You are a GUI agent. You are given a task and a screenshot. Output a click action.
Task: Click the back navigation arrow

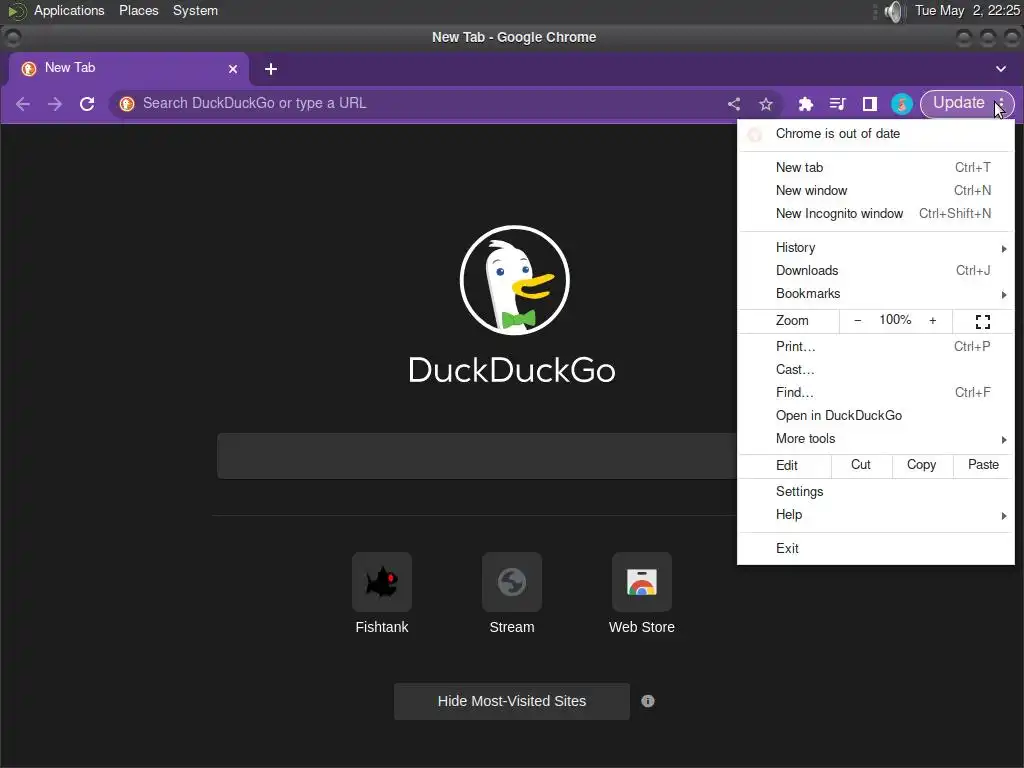23,104
